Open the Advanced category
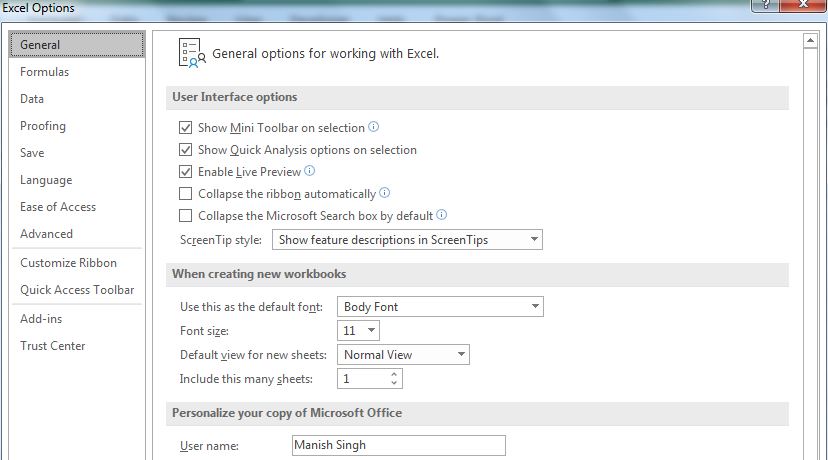The height and width of the screenshot is (460, 828). (77, 233)
